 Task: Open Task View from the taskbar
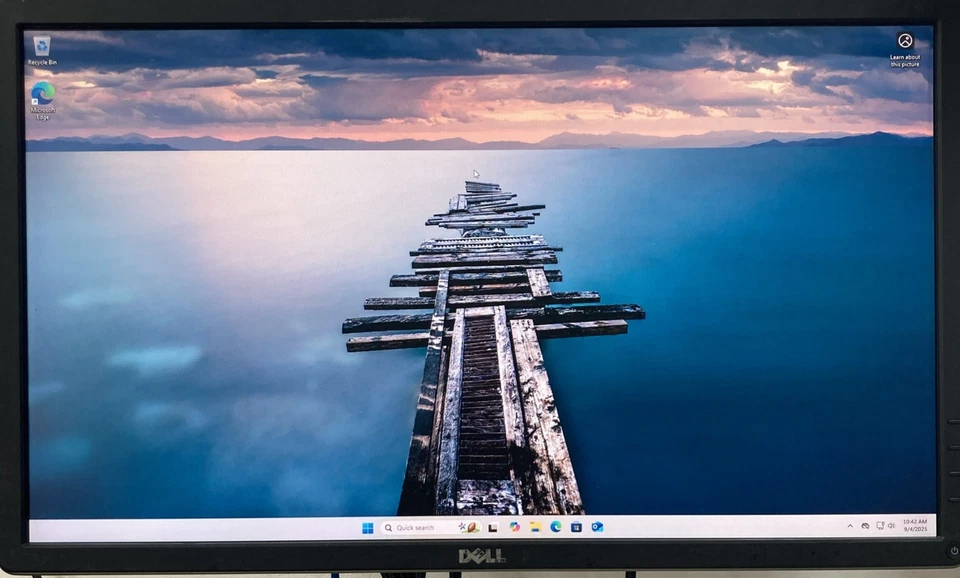[493, 527]
